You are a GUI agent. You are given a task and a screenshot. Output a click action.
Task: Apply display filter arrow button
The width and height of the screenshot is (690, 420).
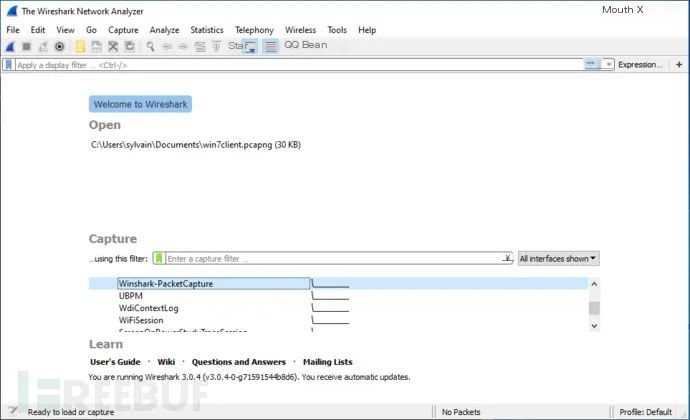[x=591, y=64]
